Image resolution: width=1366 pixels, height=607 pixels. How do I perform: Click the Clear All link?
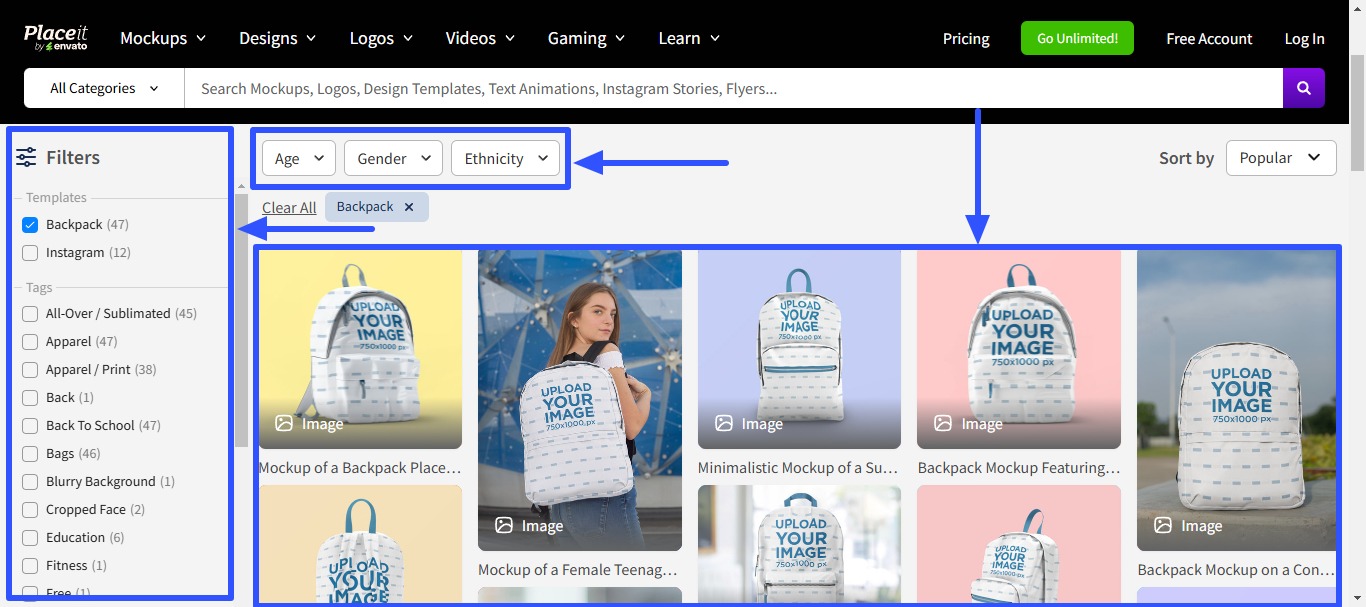288,207
